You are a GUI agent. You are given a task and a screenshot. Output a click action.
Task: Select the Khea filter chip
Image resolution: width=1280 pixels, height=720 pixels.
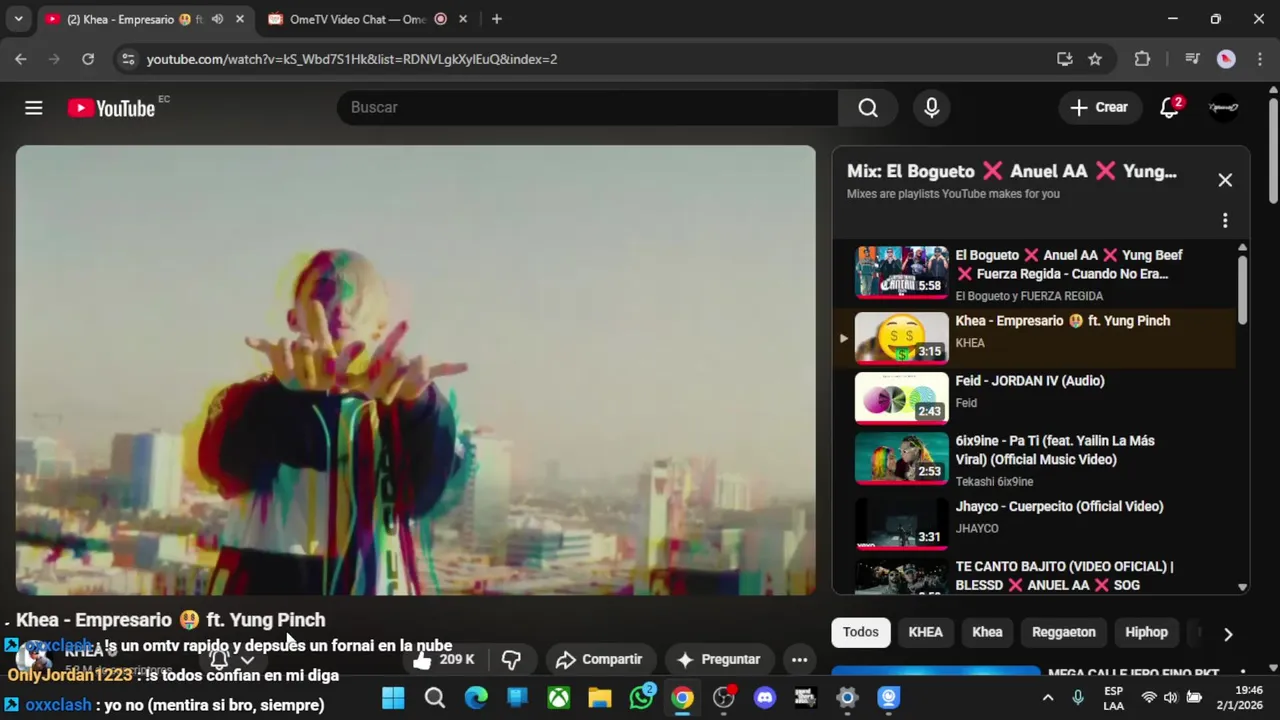coord(987,632)
